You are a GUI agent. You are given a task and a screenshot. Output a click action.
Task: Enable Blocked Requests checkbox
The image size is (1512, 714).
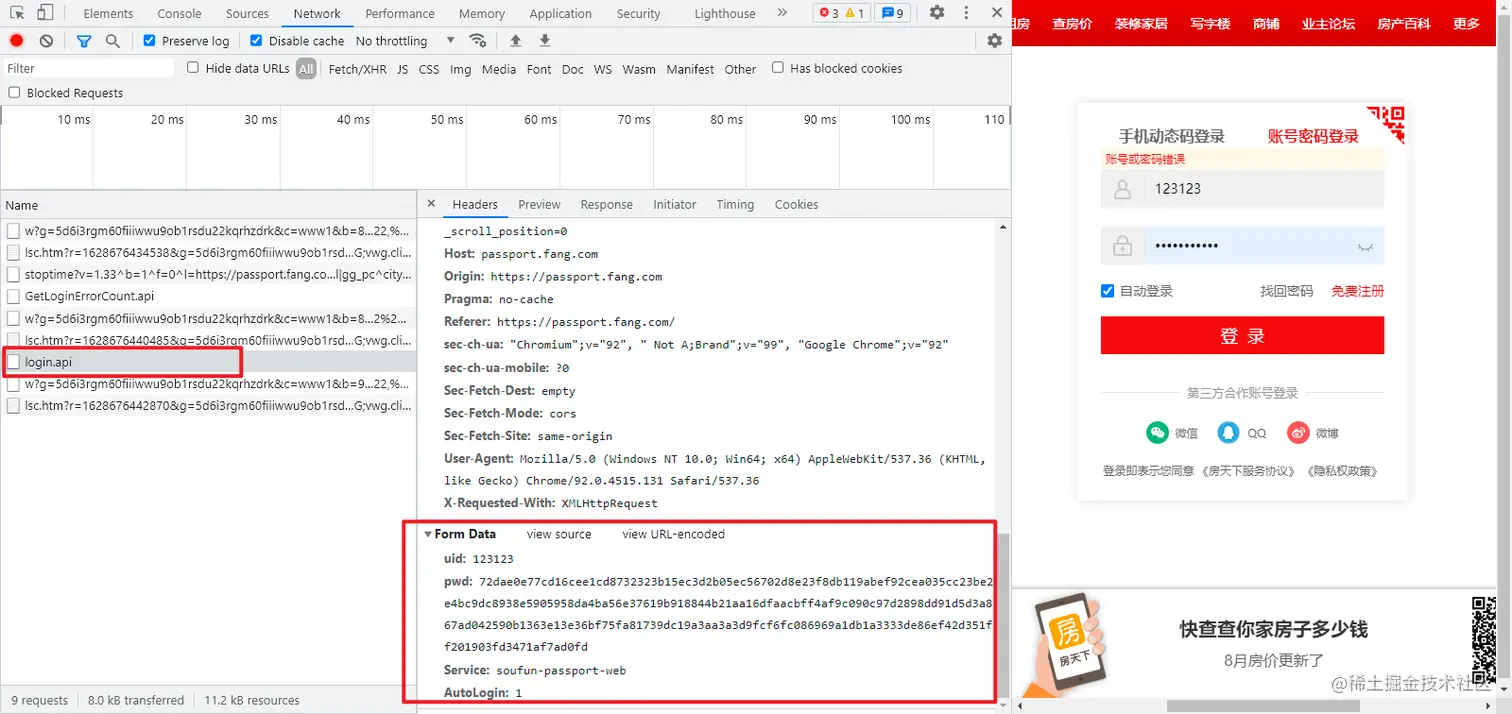(x=14, y=93)
